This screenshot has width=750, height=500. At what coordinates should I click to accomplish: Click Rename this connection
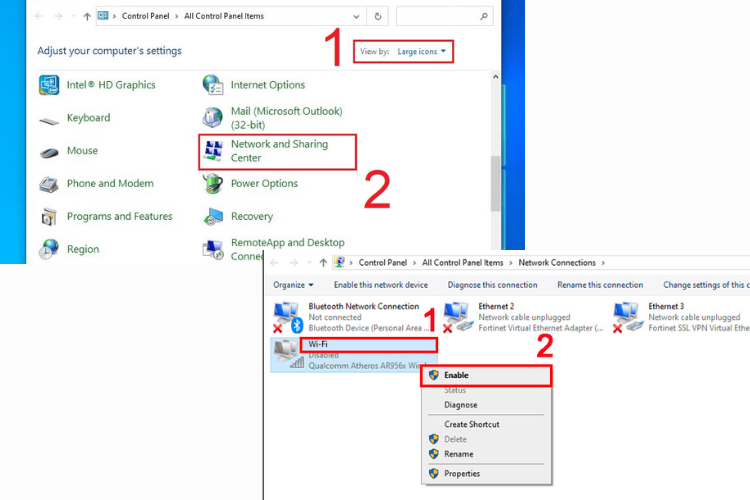[x=600, y=285]
